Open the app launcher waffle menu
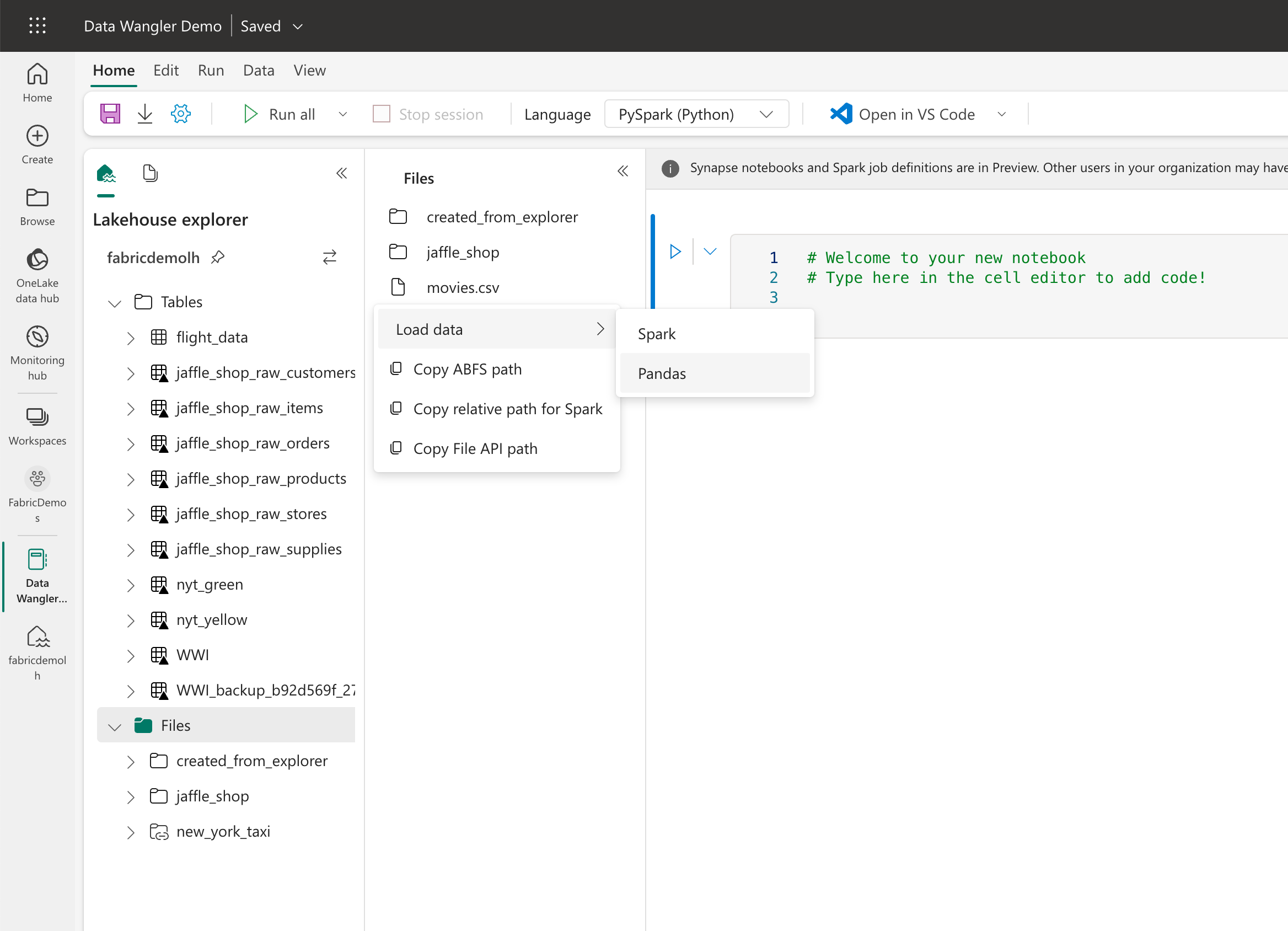The width and height of the screenshot is (1288, 931). (x=37, y=25)
